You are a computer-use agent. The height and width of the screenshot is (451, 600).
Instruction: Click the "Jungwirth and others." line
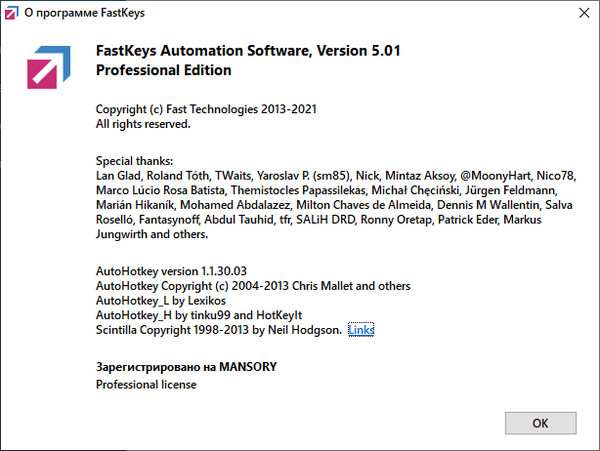(x=152, y=234)
